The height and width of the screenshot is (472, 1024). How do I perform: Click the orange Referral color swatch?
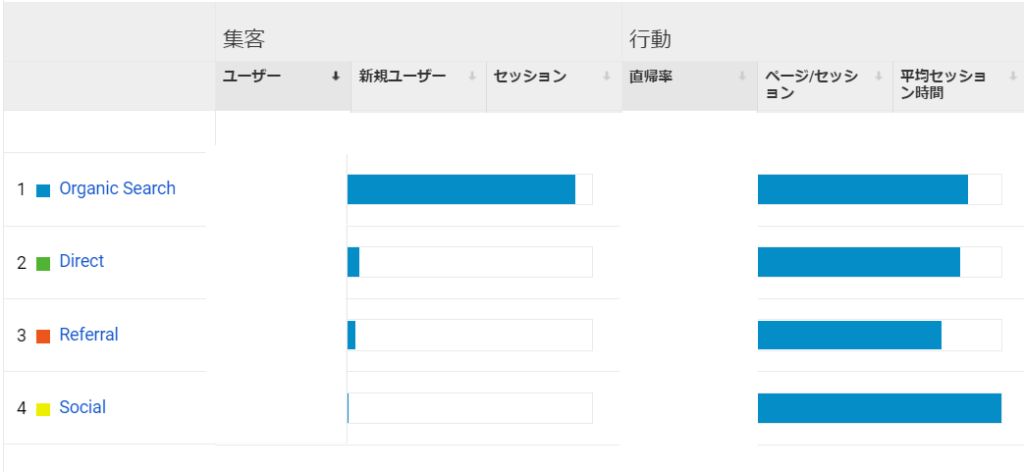point(43,336)
